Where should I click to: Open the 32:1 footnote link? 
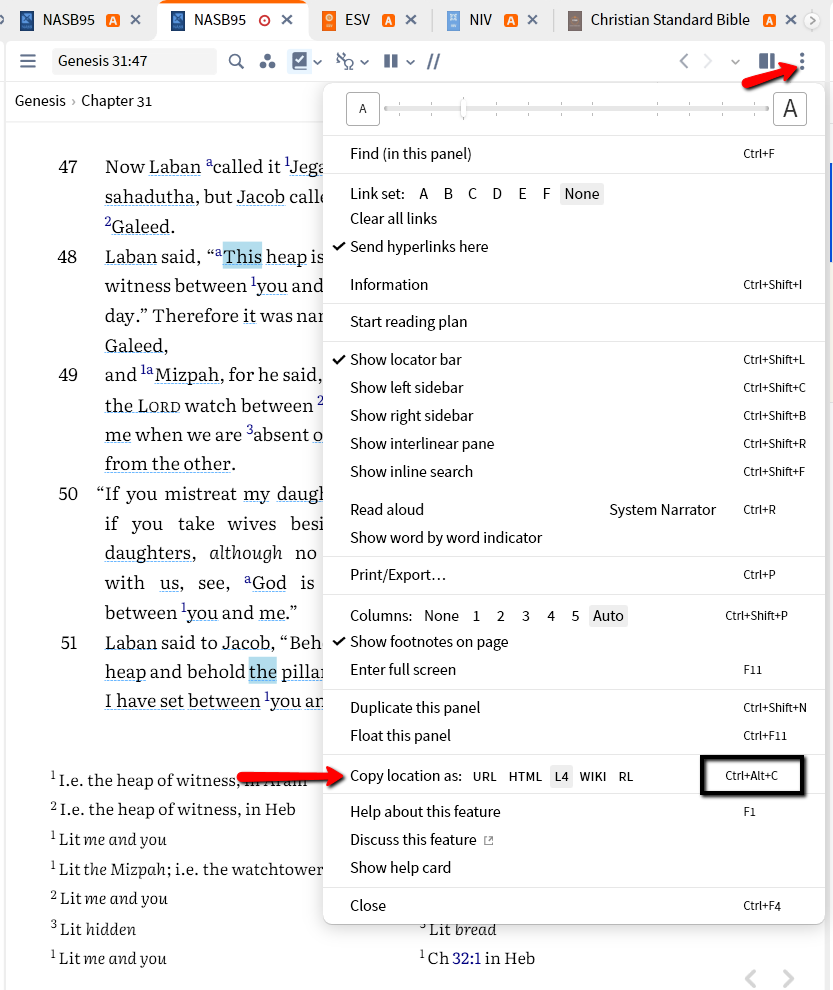click(466, 958)
